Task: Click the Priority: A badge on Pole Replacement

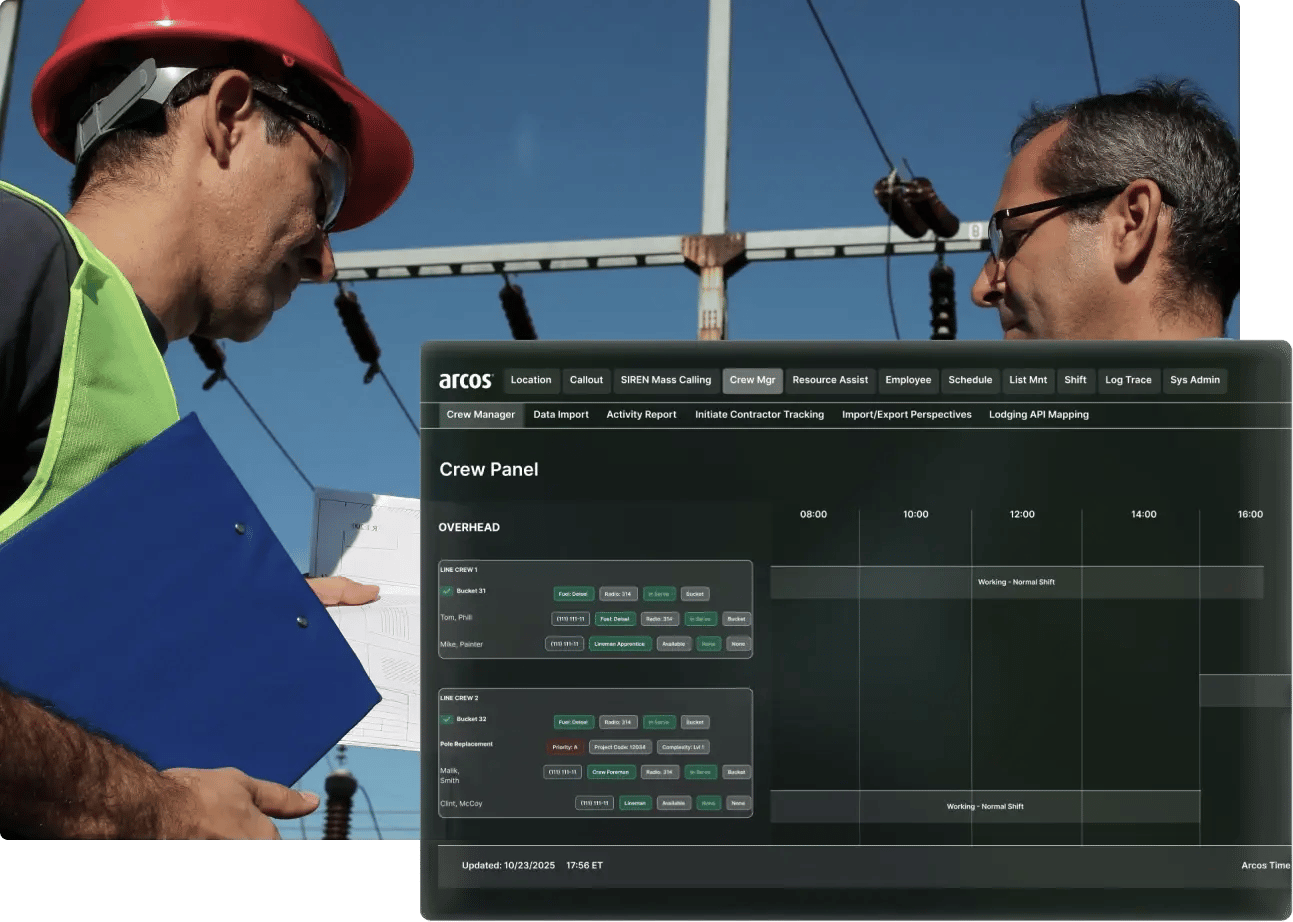Action: click(565, 747)
